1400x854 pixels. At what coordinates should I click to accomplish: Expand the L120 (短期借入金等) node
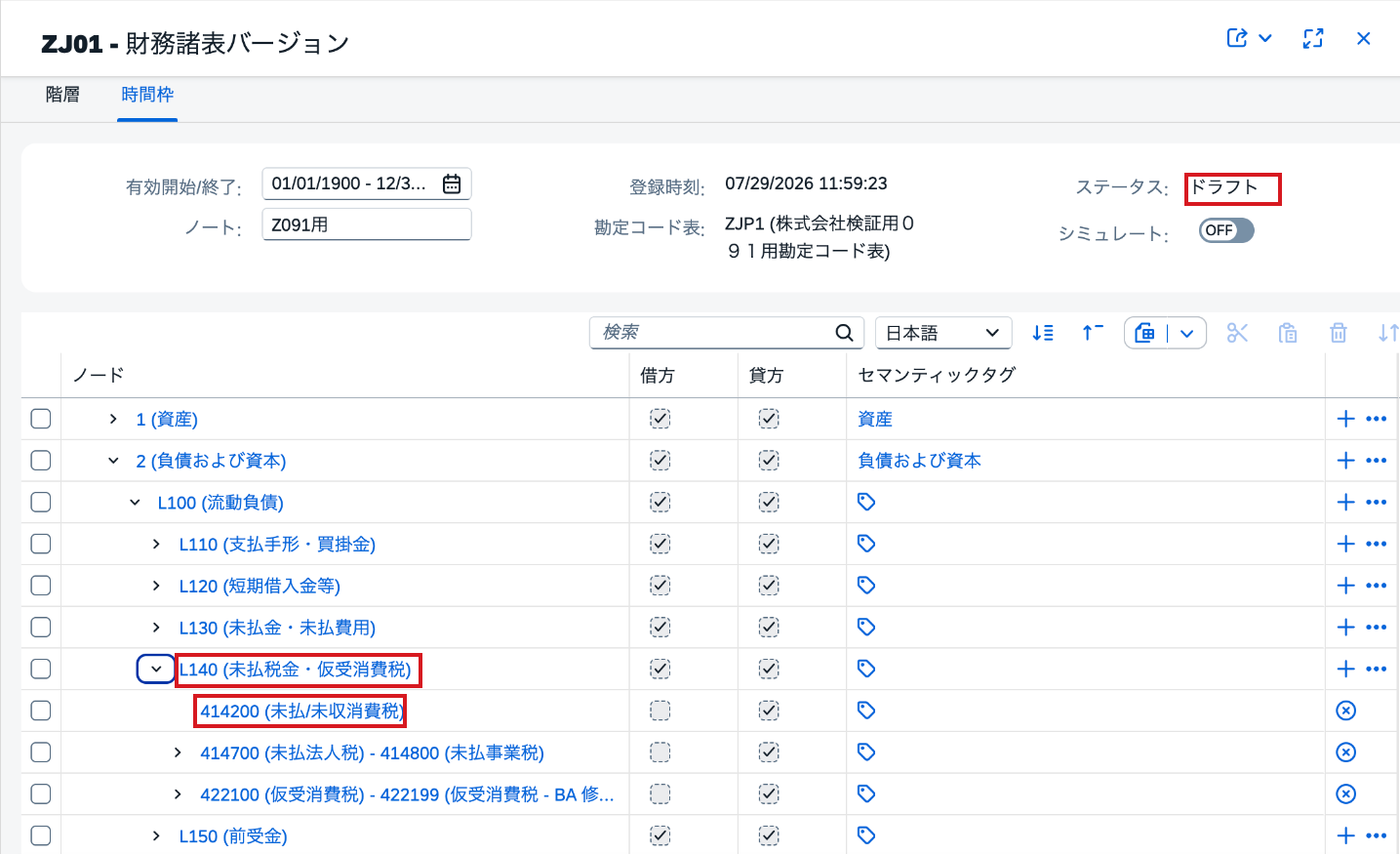156,586
